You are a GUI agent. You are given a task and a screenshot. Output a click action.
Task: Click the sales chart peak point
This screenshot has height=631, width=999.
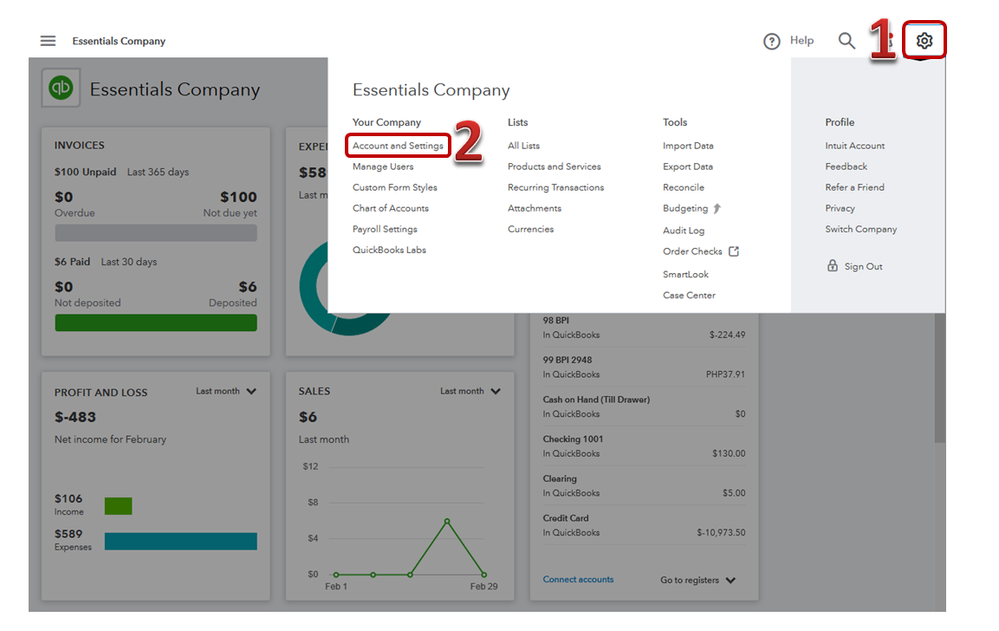click(447, 521)
